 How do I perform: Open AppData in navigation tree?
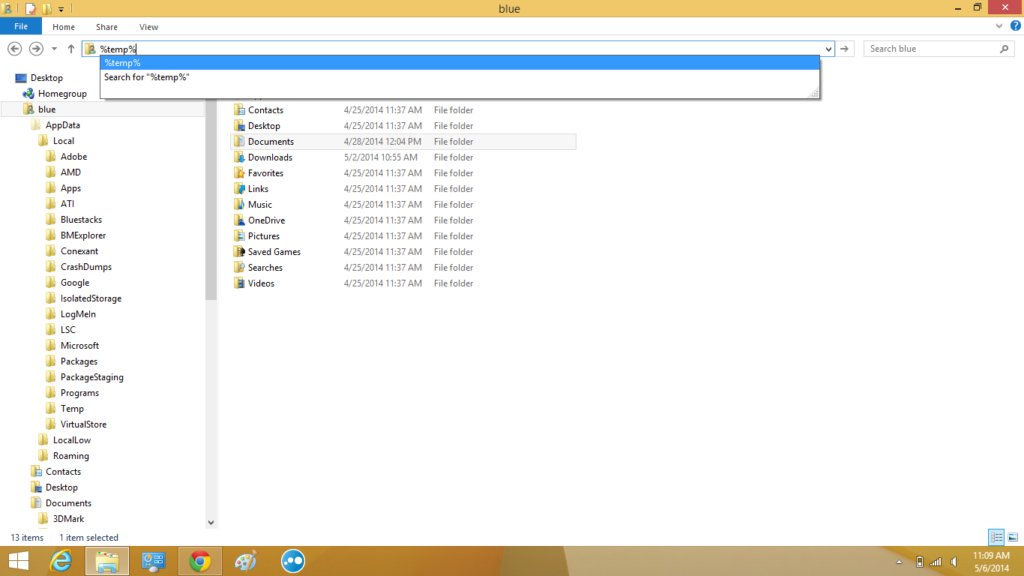[63, 125]
